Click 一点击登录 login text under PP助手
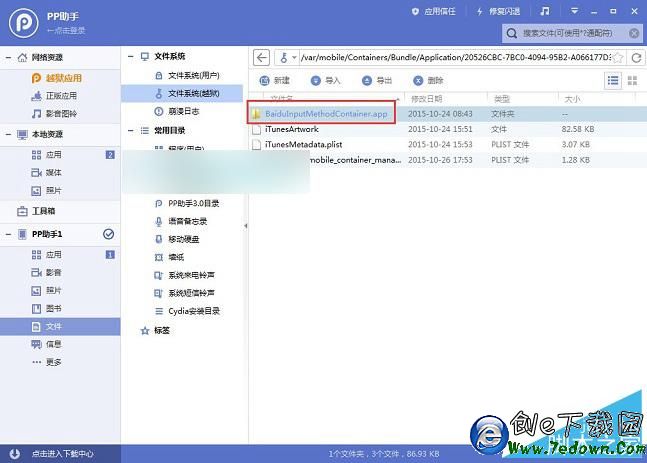This screenshot has width=647, height=463. tap(66, 31)
